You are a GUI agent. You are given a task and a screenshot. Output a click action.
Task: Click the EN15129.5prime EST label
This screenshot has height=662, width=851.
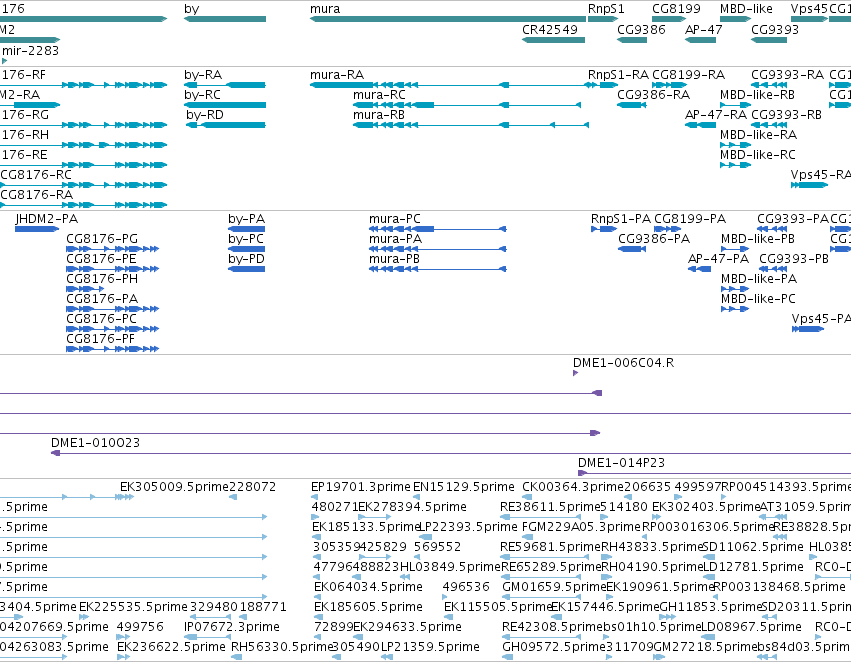point(464,487)
